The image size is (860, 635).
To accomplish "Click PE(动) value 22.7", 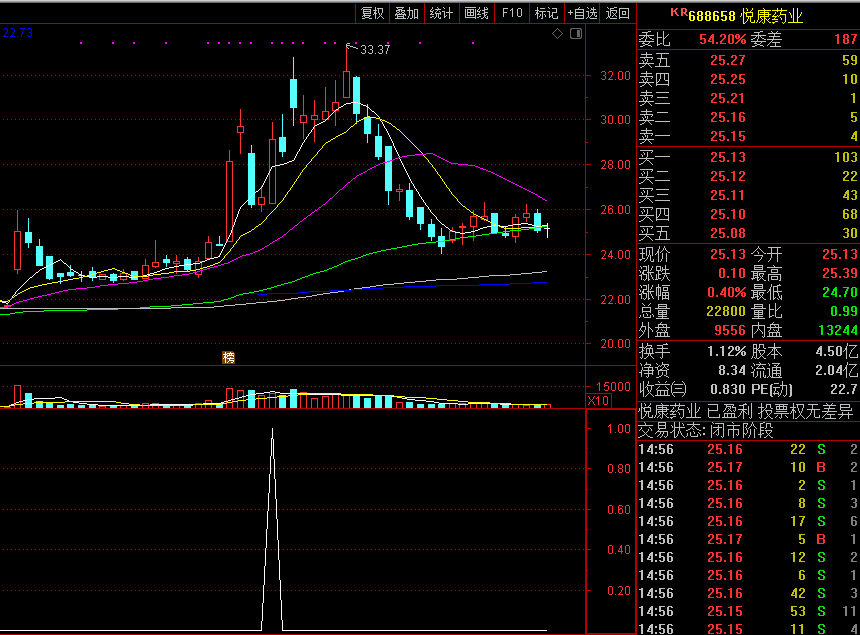I will tap(846, 389).
